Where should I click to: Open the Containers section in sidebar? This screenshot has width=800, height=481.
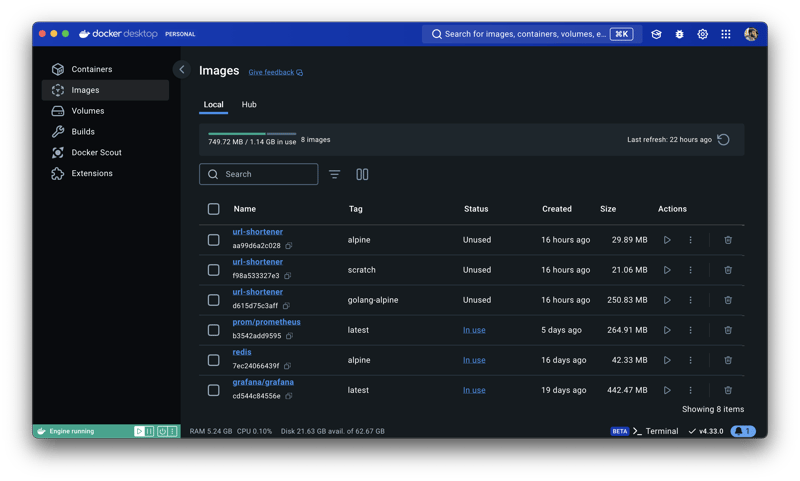(x=105, y=69)
